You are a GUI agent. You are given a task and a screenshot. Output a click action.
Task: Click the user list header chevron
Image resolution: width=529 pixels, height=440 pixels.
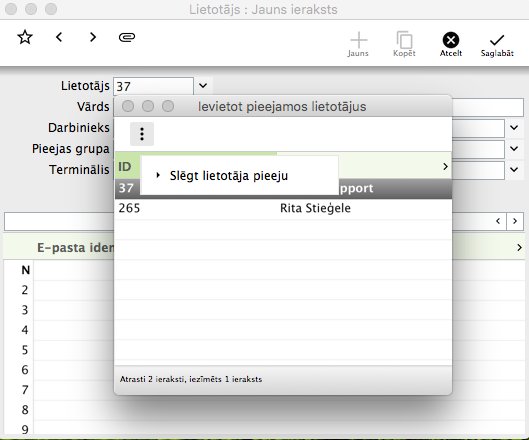(445, 166)
